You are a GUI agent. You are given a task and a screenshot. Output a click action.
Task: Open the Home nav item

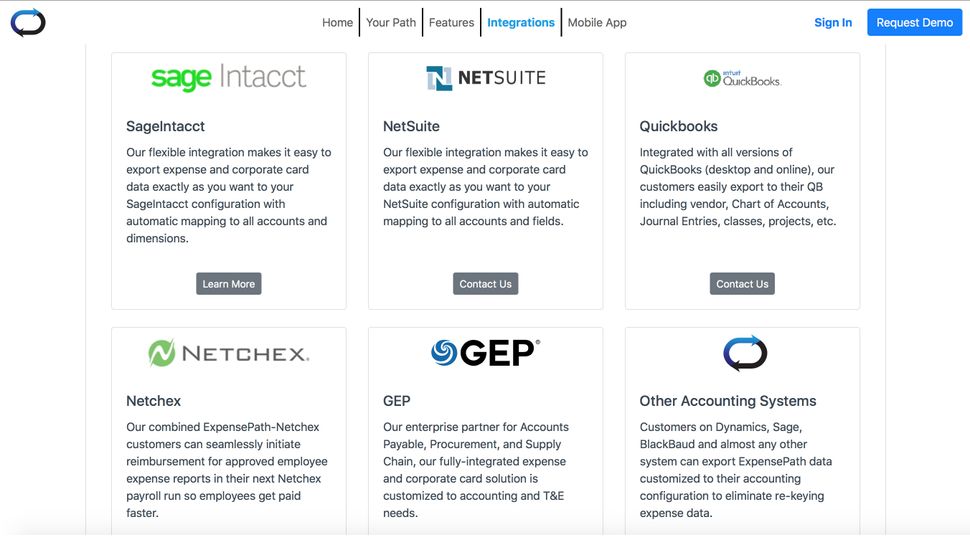pyautogui.click(x=337, y=22)
